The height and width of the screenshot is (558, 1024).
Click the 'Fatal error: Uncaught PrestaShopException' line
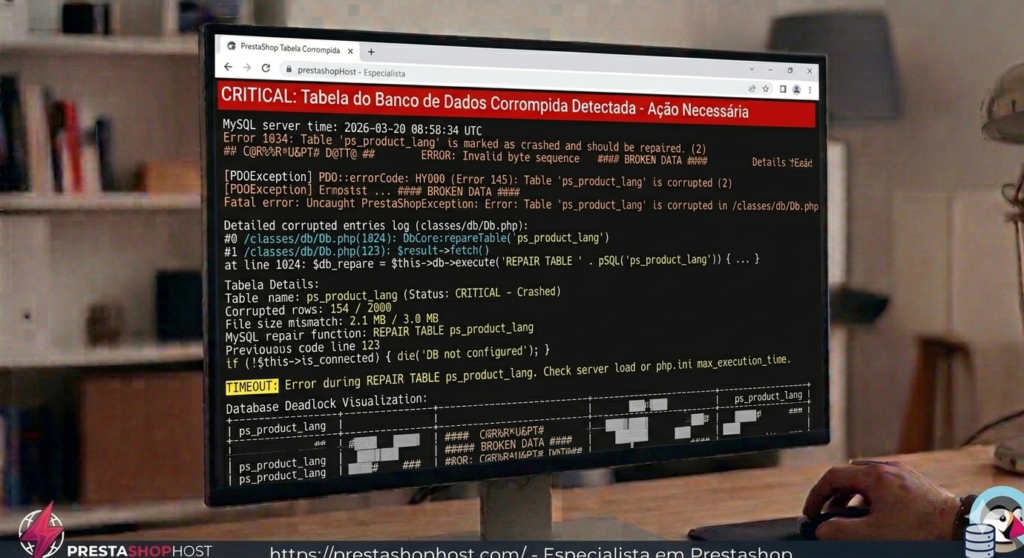point(520,205)
